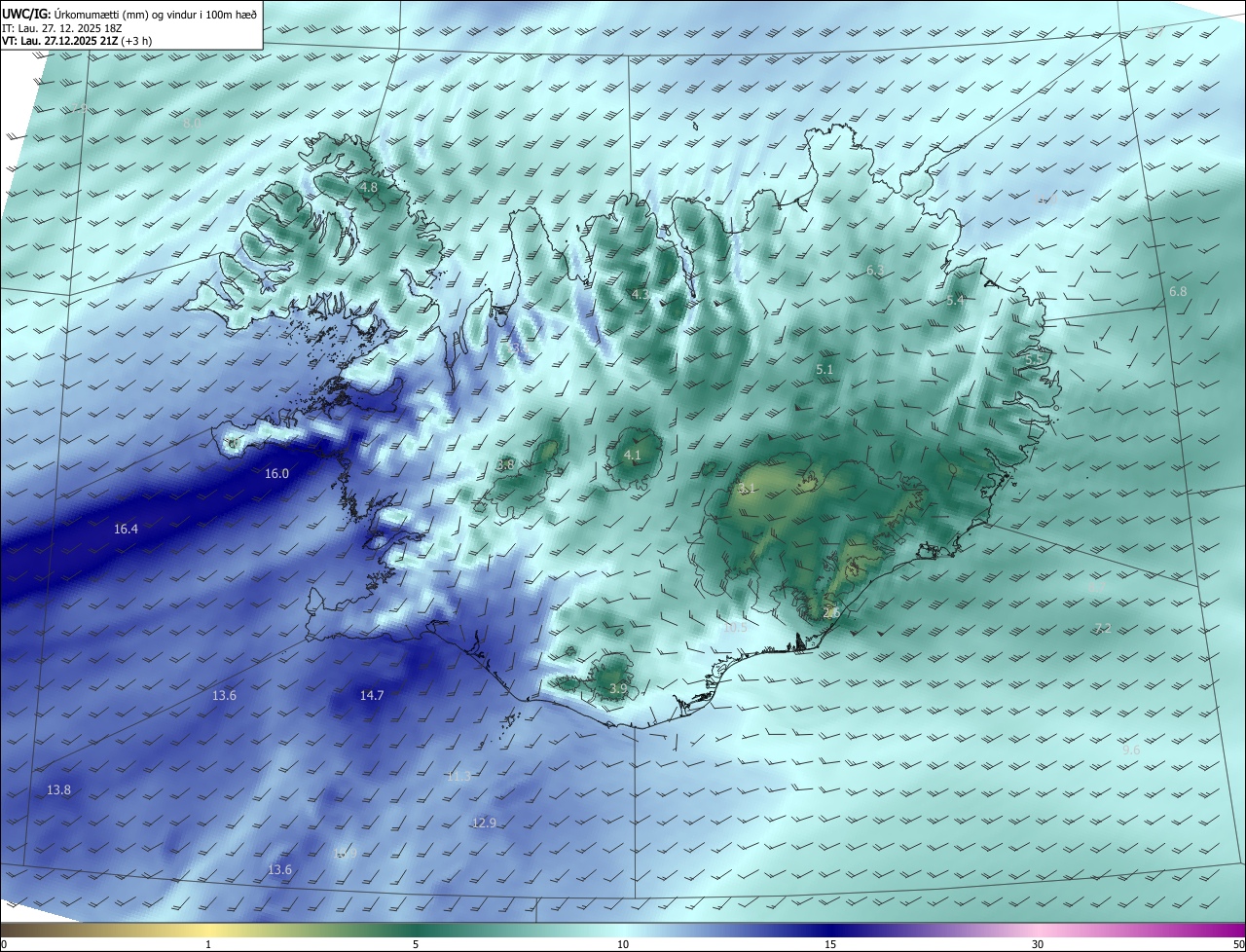Click the 9.6 value over the southeast sea
Image resolution: width=1246 pixels, height=952 pixels.
pyautogui.click(x=1131, y=751)
